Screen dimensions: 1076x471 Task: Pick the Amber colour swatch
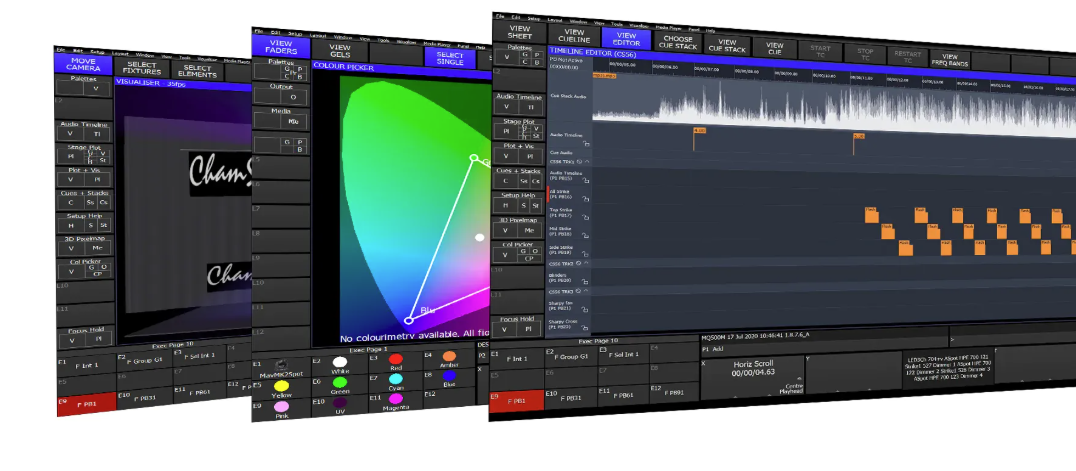click(x=449, y=356)
